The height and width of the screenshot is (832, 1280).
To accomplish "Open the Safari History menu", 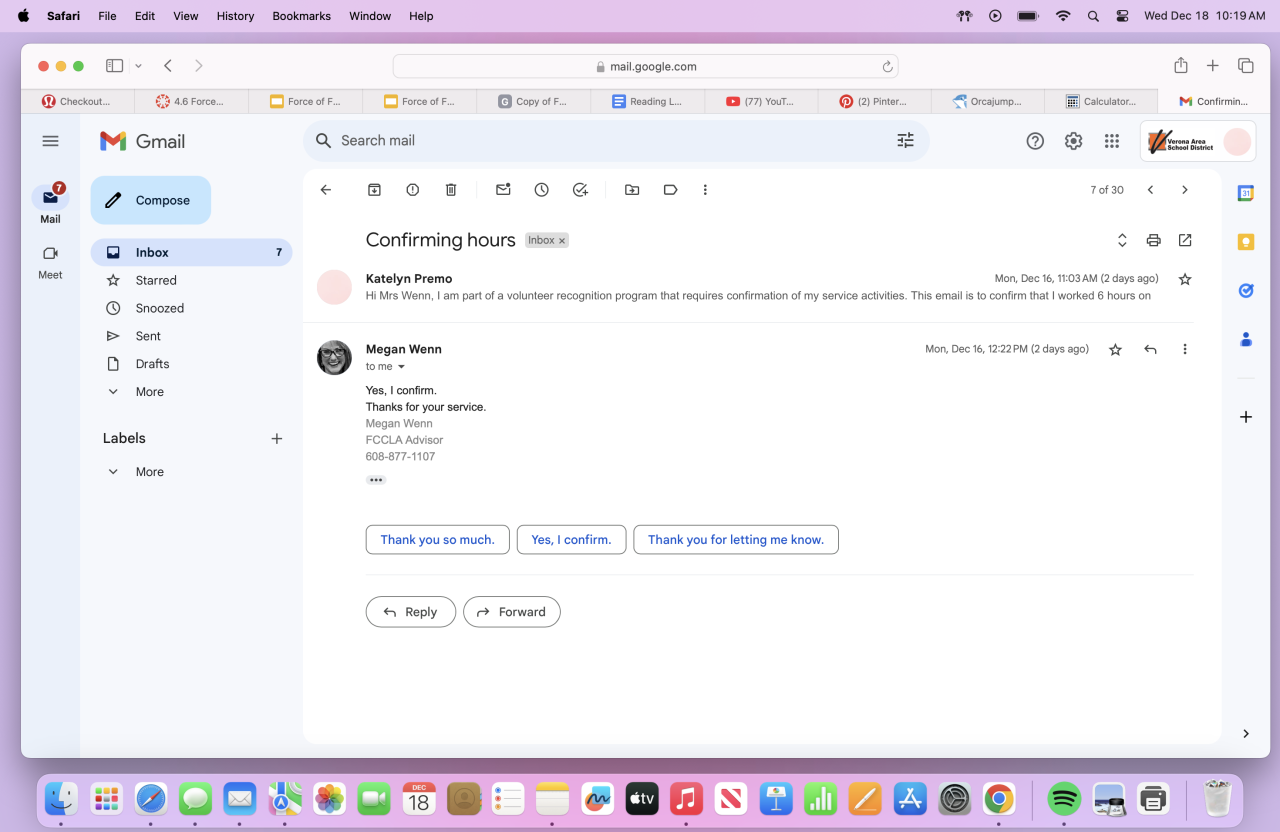I will point(235,16).
